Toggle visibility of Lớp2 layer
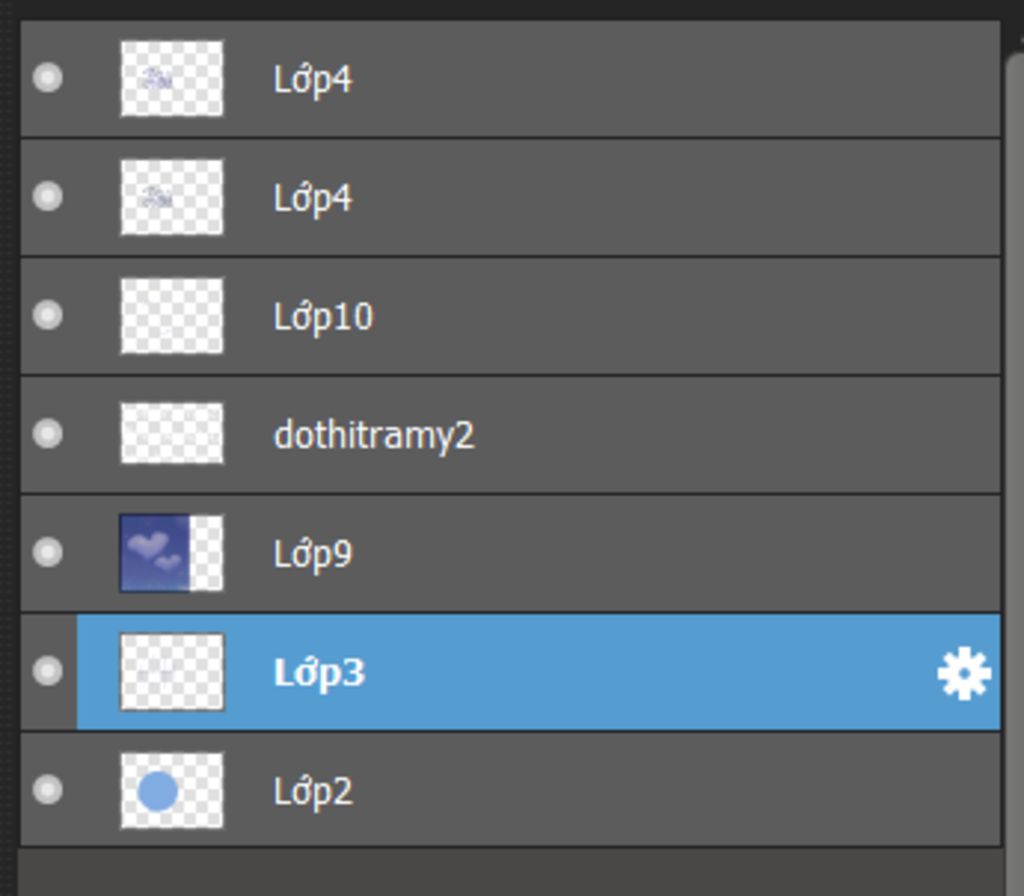1024x896 pixels. (x=48, y=790)
